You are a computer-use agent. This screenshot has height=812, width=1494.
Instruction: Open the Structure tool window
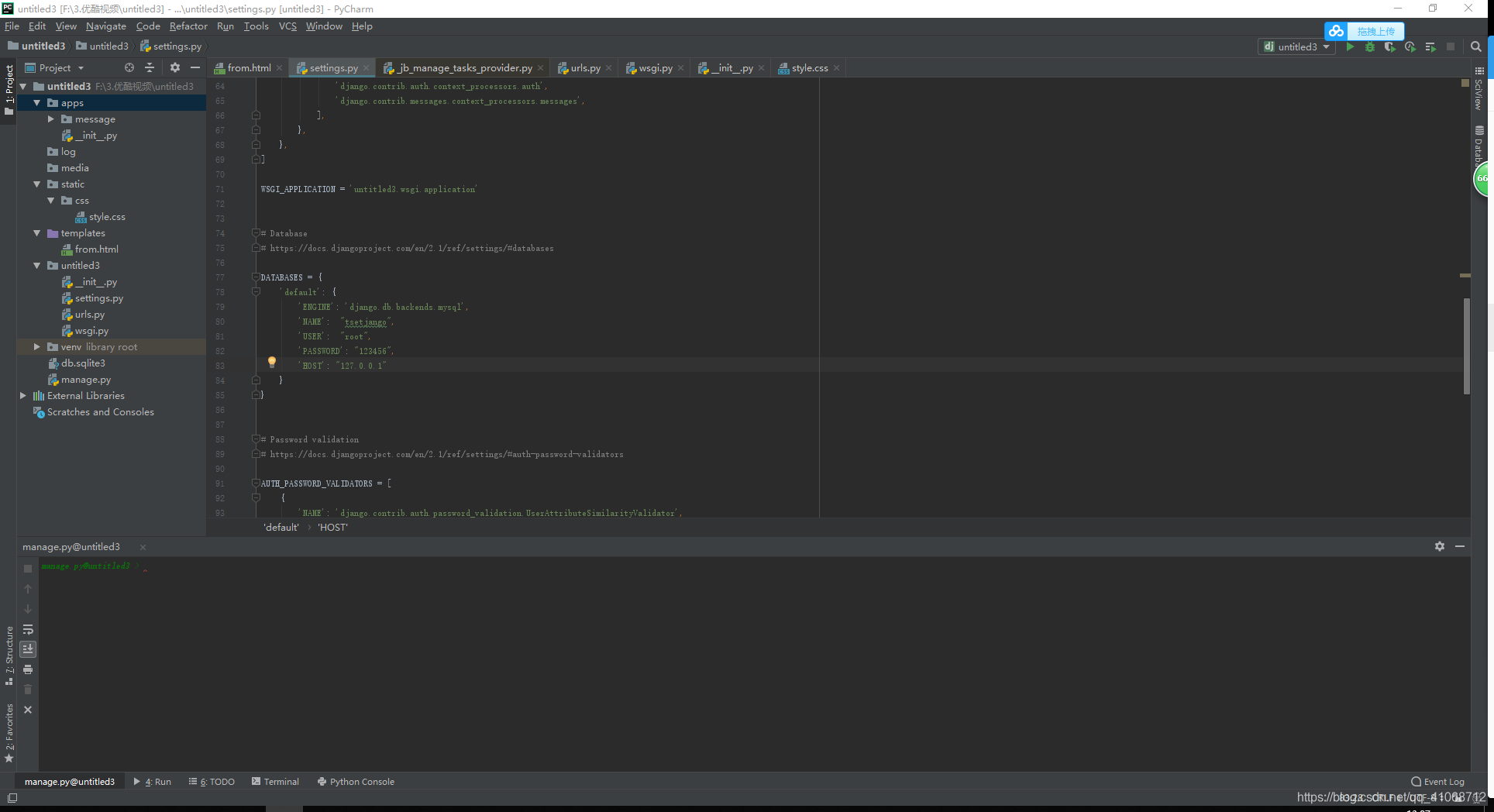coord(9,655)
